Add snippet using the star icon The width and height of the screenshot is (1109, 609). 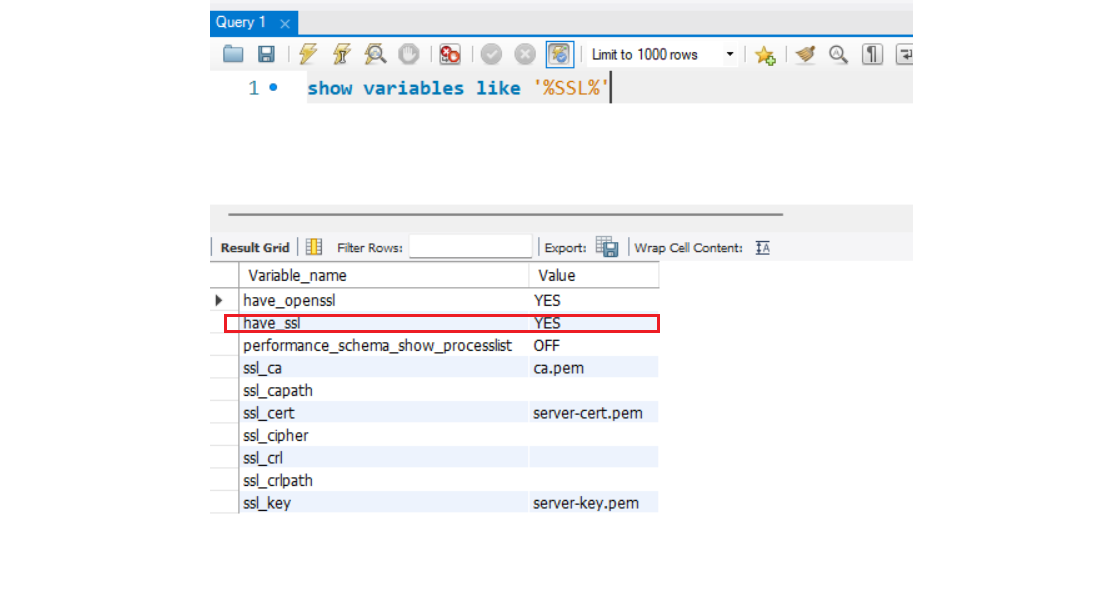pos(765,54)
